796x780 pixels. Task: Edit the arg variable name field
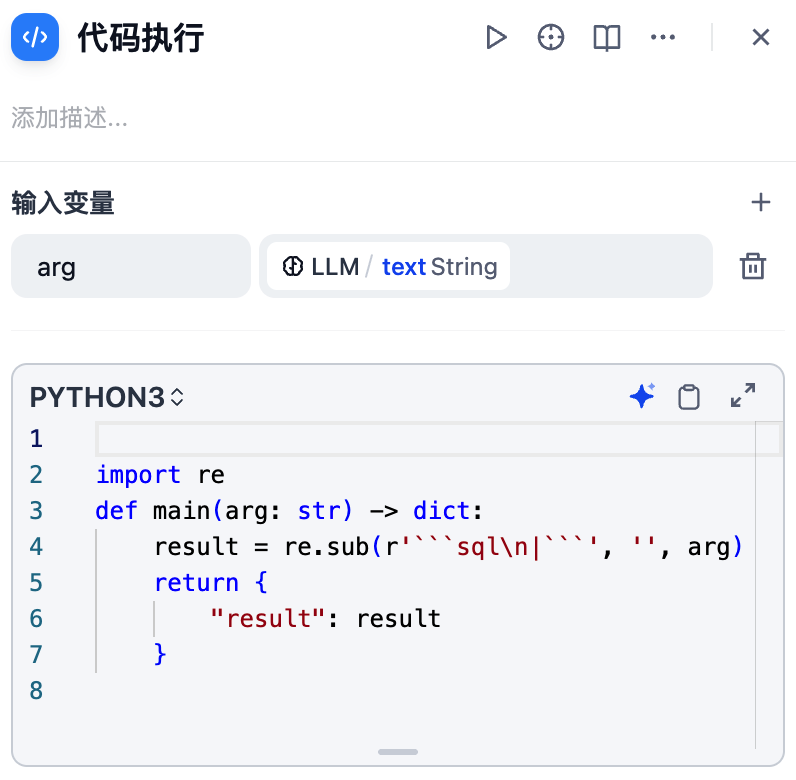pos(131,266)
